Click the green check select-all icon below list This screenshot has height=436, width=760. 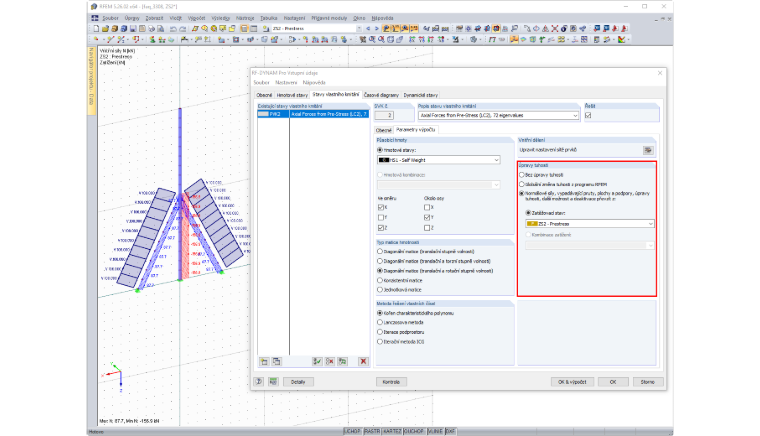[x=317, y=361]
